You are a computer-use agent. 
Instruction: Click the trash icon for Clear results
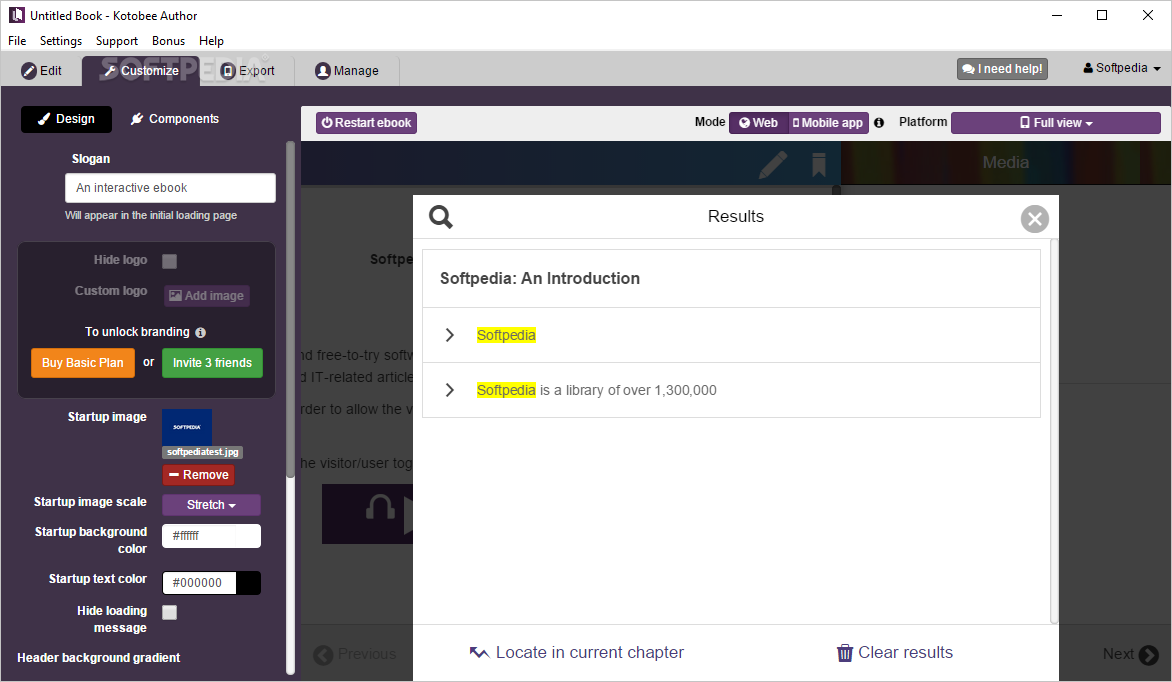[x=845, y=653]
